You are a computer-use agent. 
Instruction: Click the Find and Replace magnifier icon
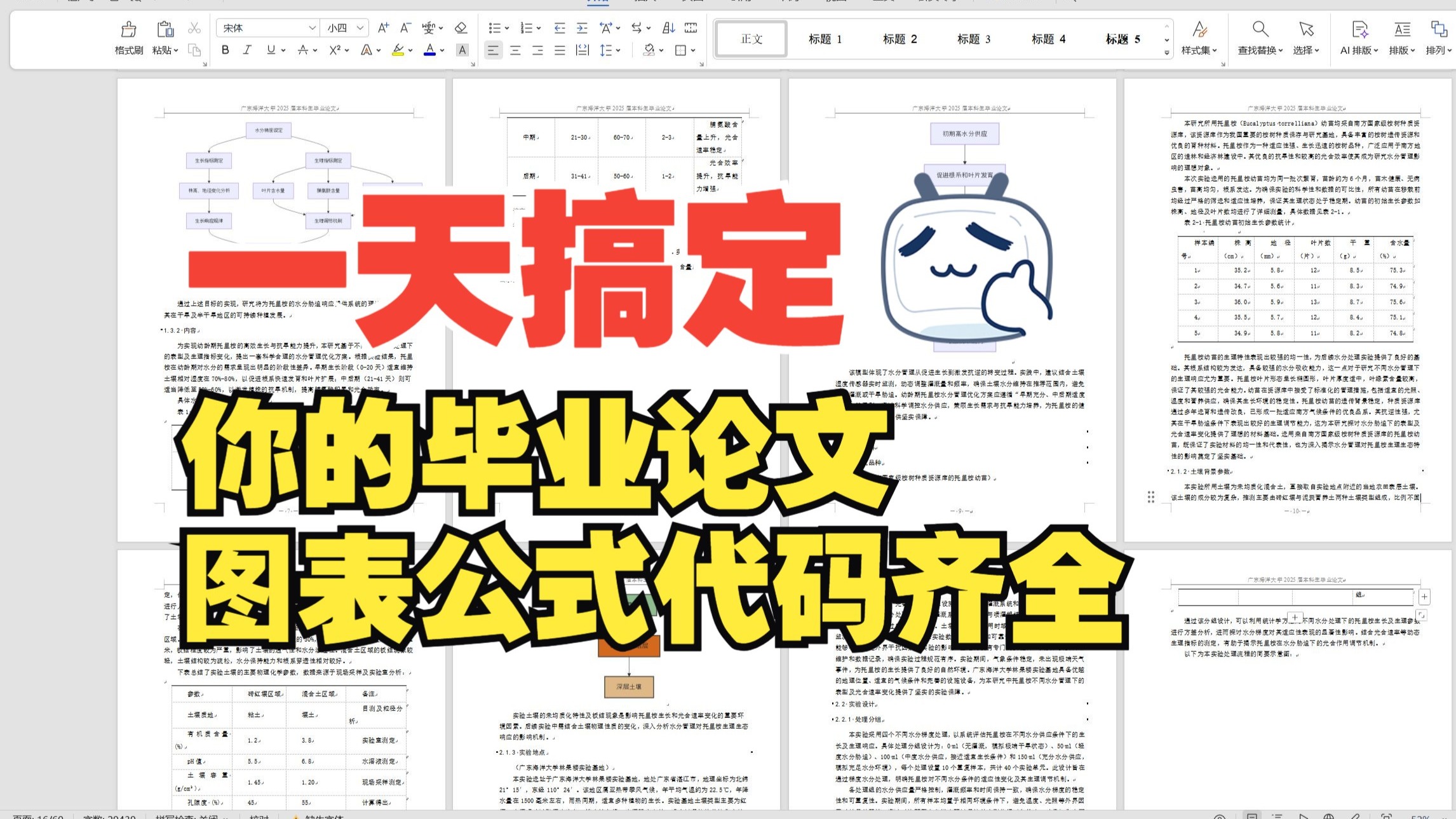(x=1260, y=29)
